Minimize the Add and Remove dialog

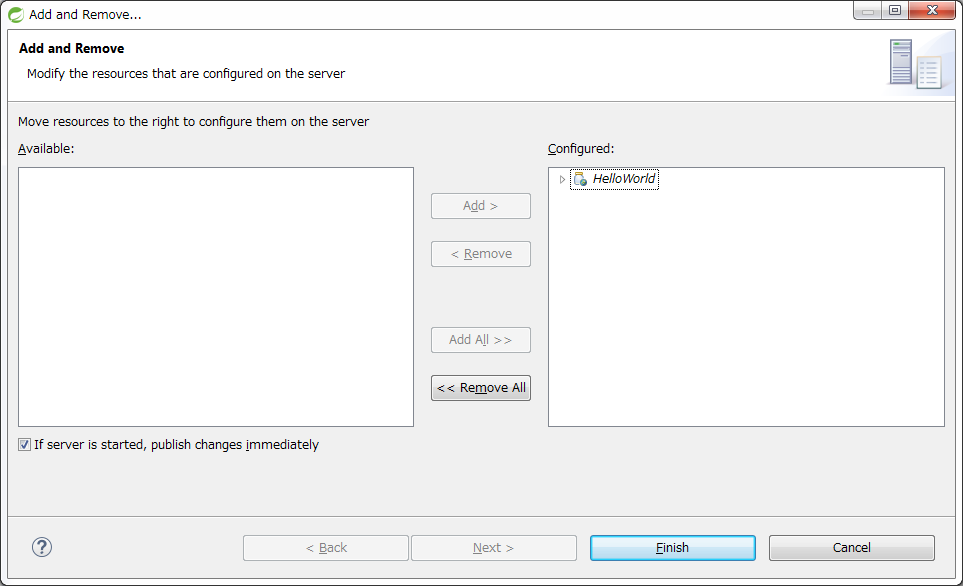click(866, 11)
